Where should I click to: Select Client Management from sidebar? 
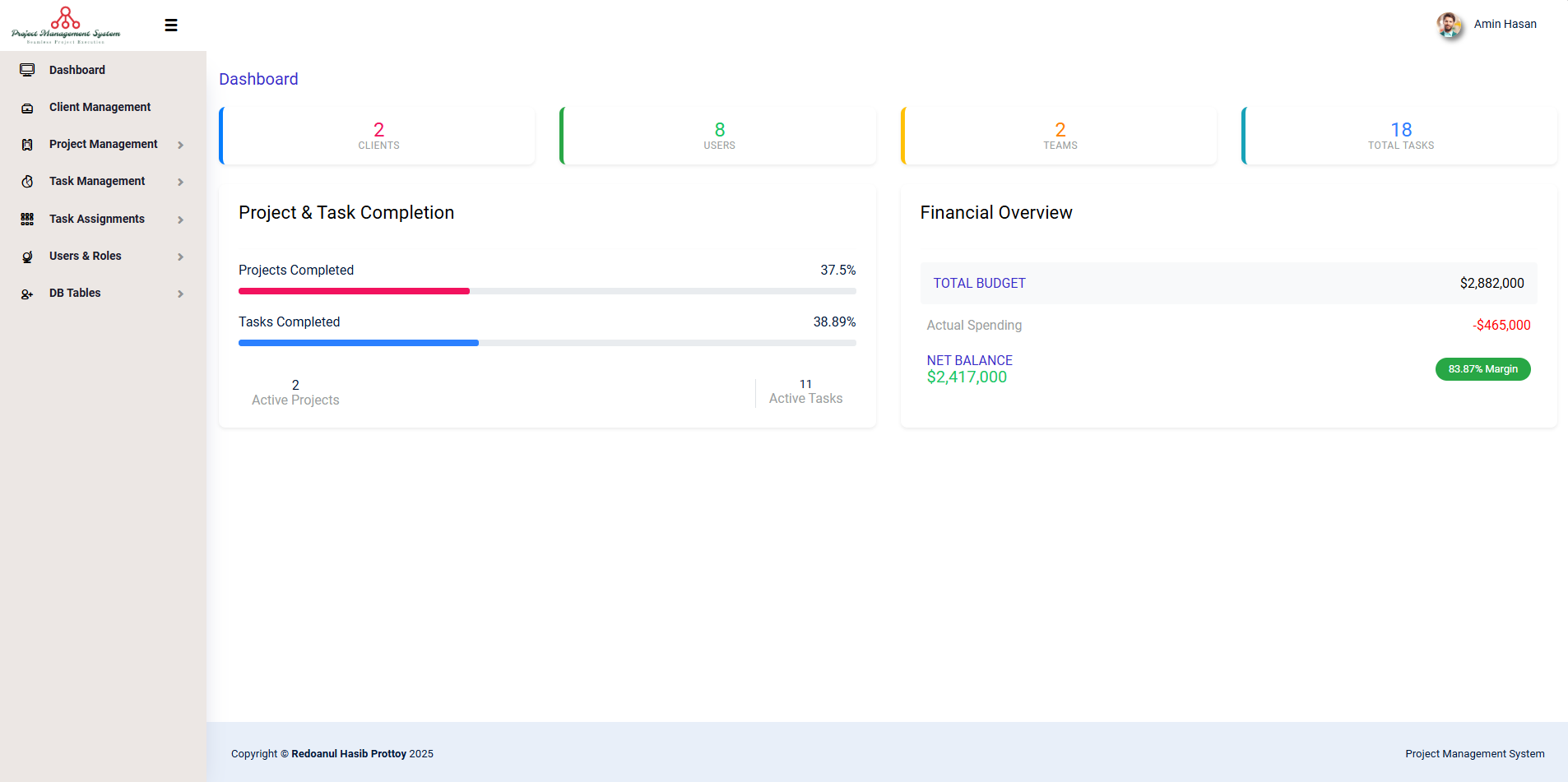click(x=100, y=107)
